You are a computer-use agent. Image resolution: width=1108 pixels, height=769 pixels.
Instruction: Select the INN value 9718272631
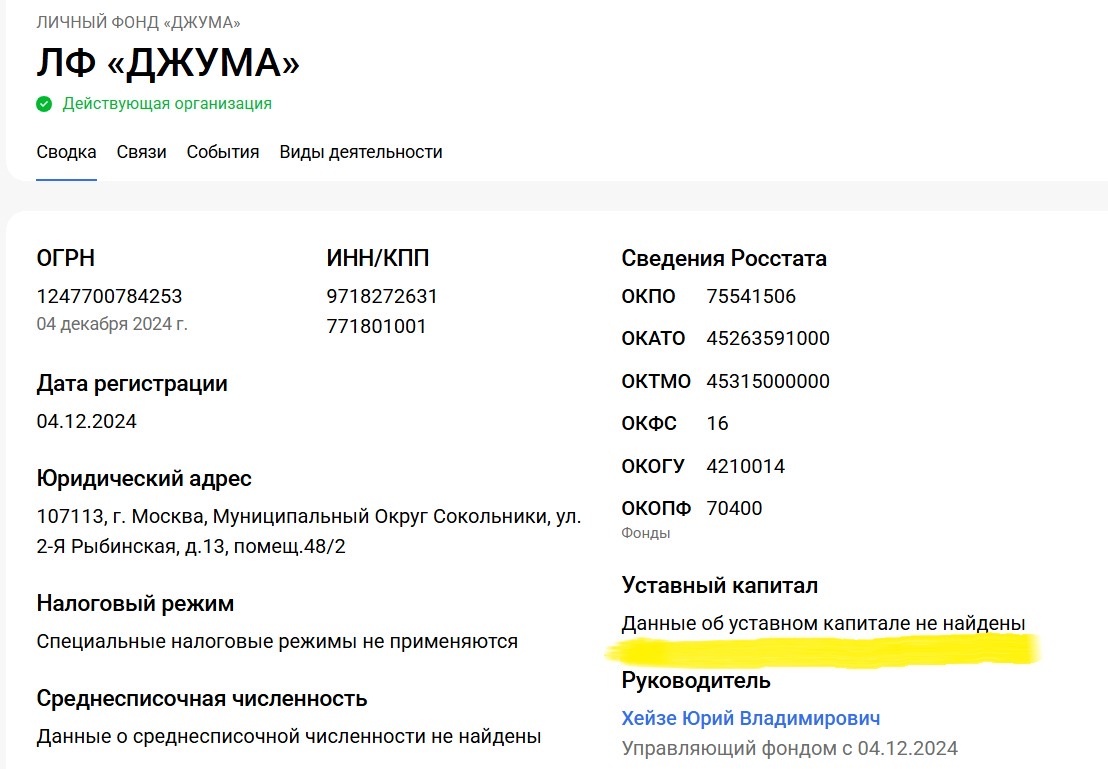382,296
